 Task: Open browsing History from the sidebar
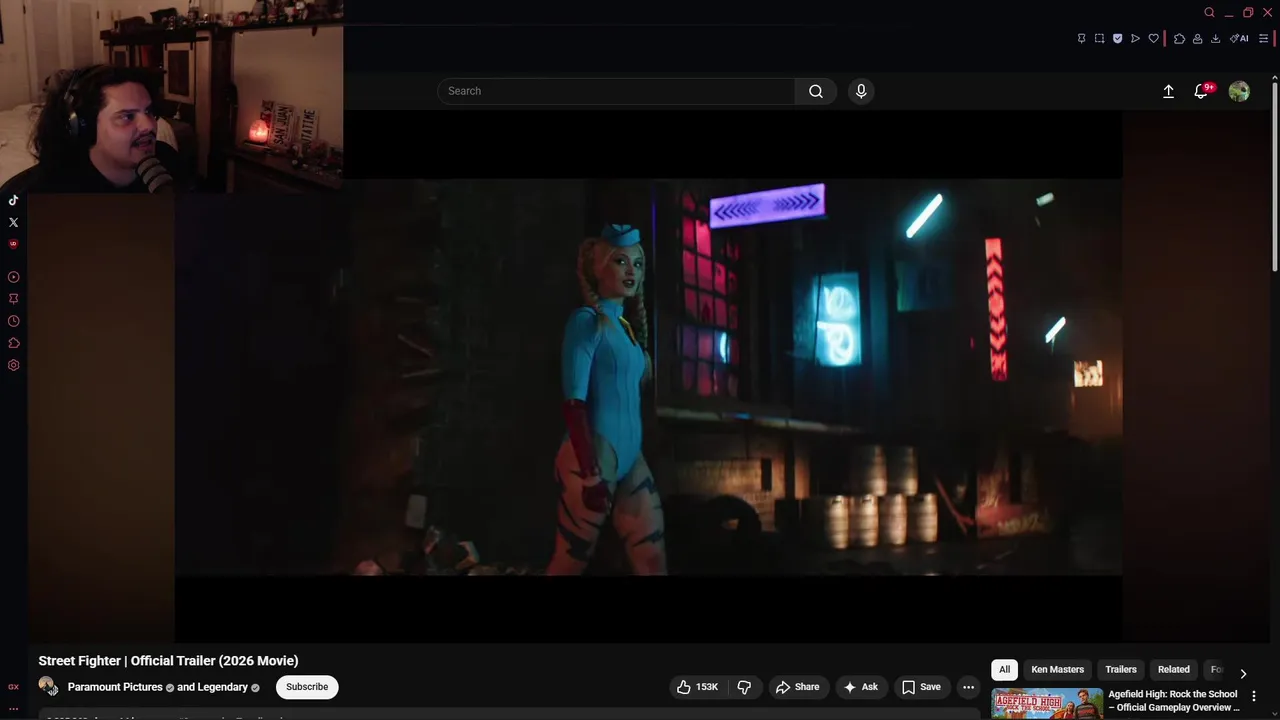point(13,321)
